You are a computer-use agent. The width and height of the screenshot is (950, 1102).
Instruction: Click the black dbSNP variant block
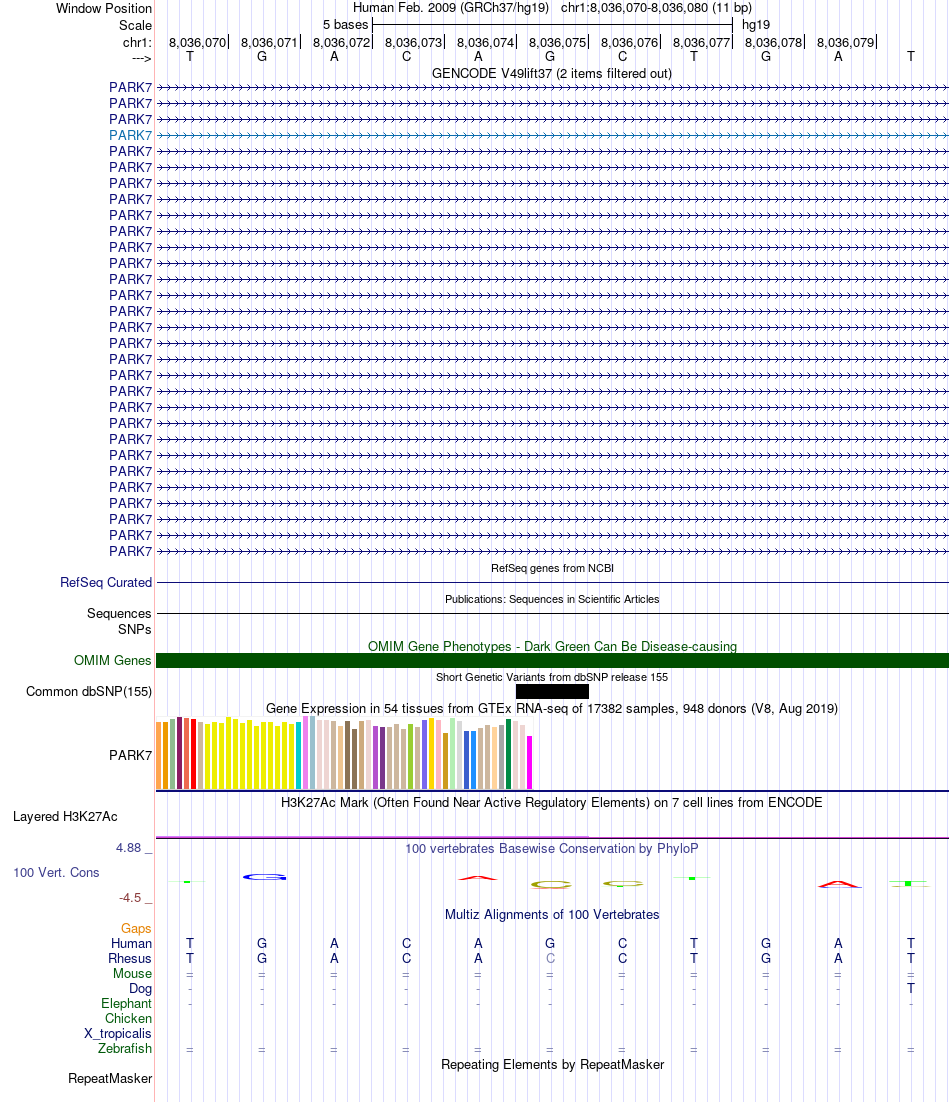[x=552, y=692]
